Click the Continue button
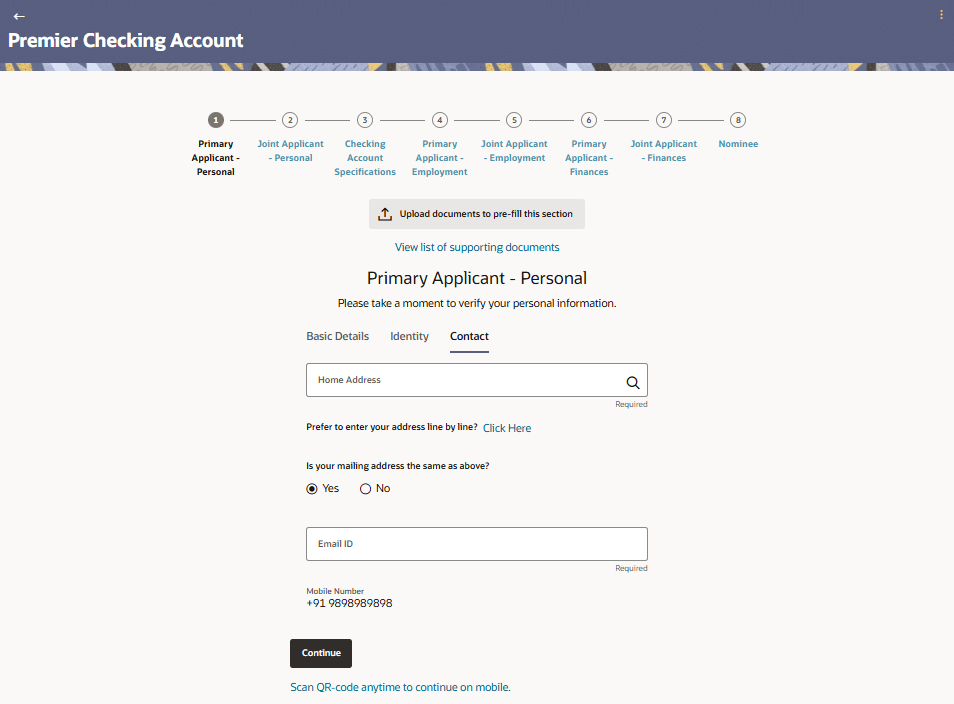 (321, 653)
